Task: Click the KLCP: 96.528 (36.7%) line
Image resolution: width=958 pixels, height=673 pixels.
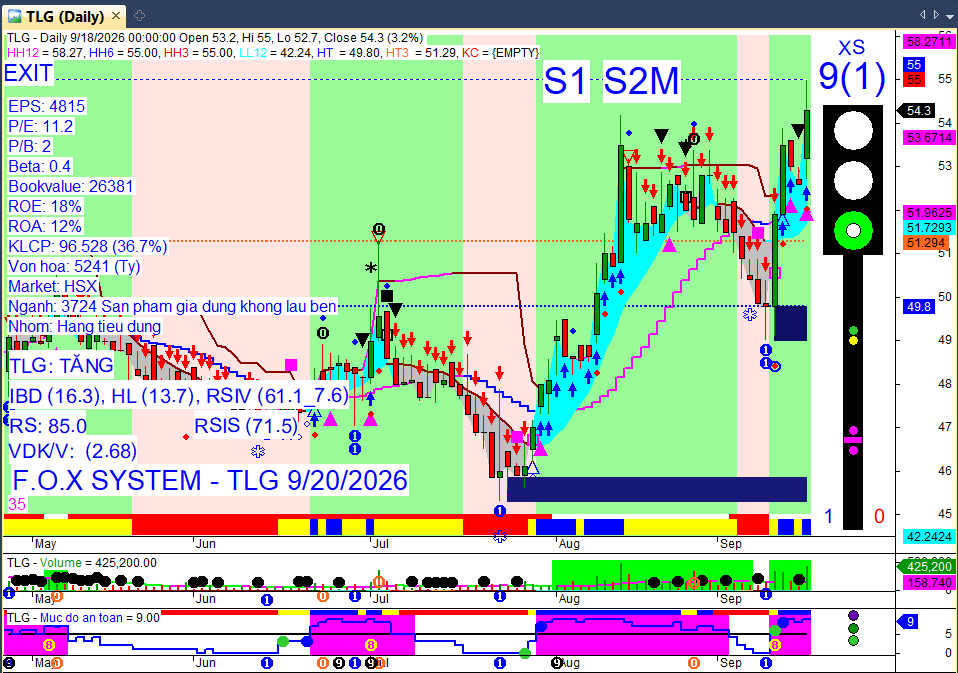Action: pyautogui.click(x=87, y=246)
